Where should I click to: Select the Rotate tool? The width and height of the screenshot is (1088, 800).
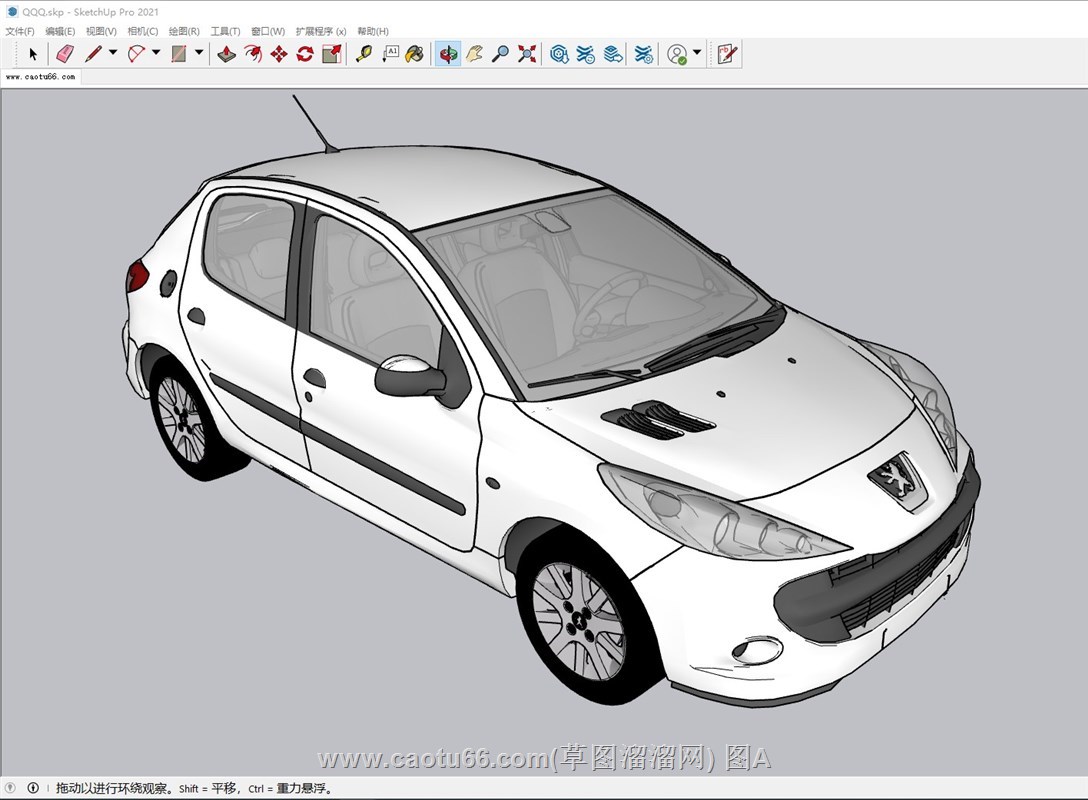pyautogui.click(x=305, y=54)
